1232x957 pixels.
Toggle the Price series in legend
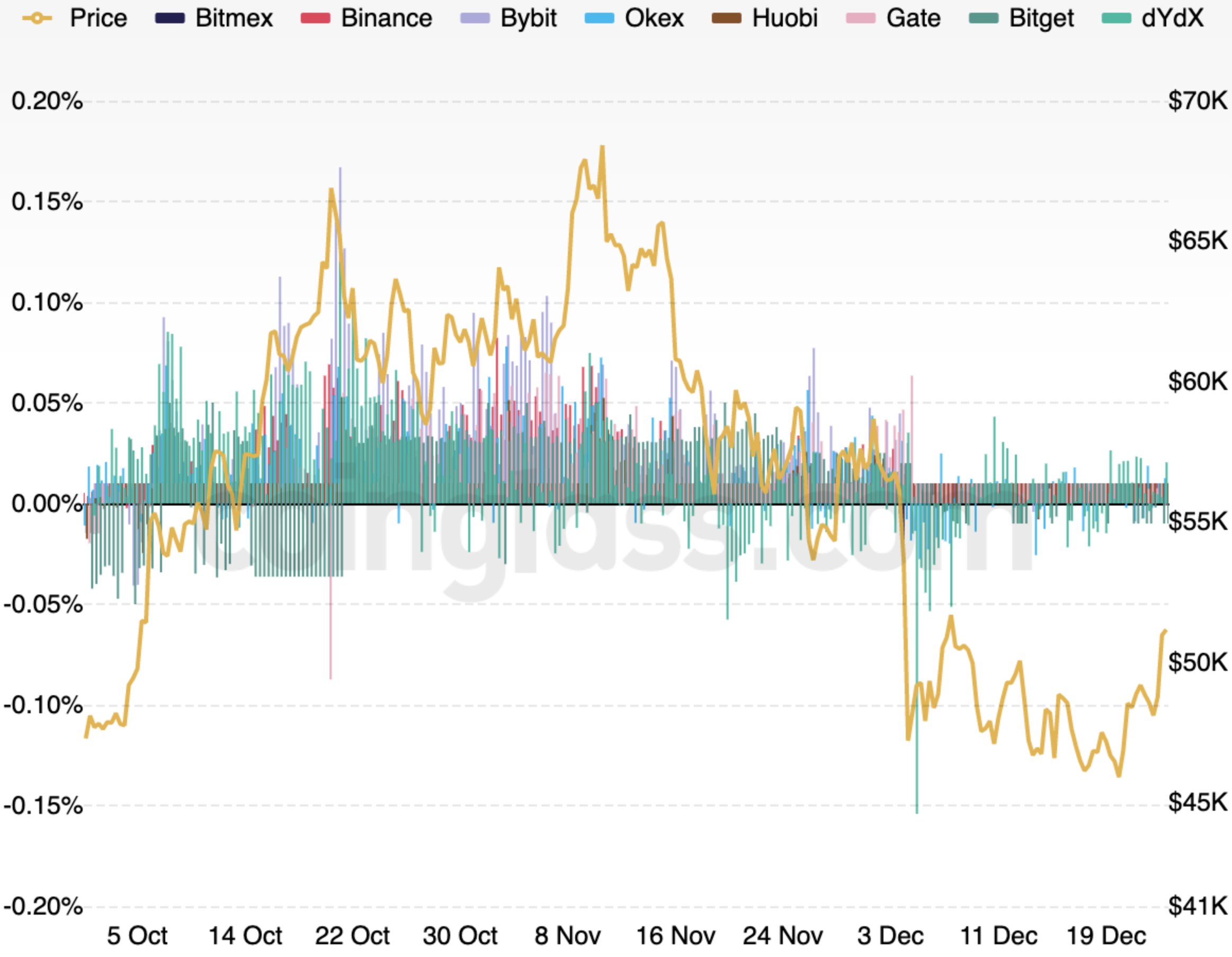(75, 18)
